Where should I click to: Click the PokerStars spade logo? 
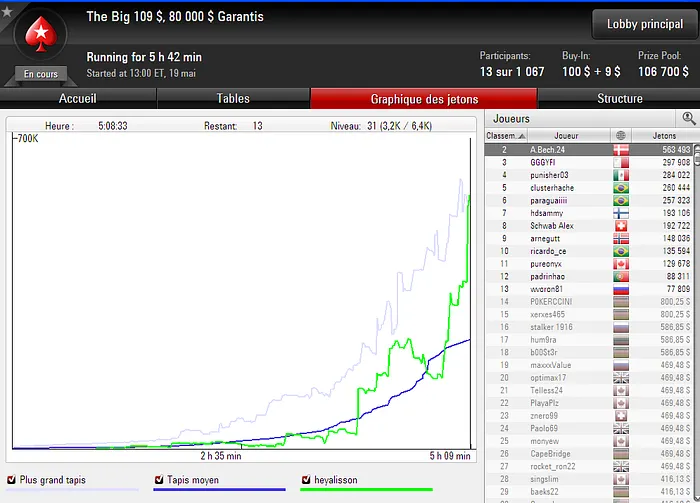click(41, 34)
